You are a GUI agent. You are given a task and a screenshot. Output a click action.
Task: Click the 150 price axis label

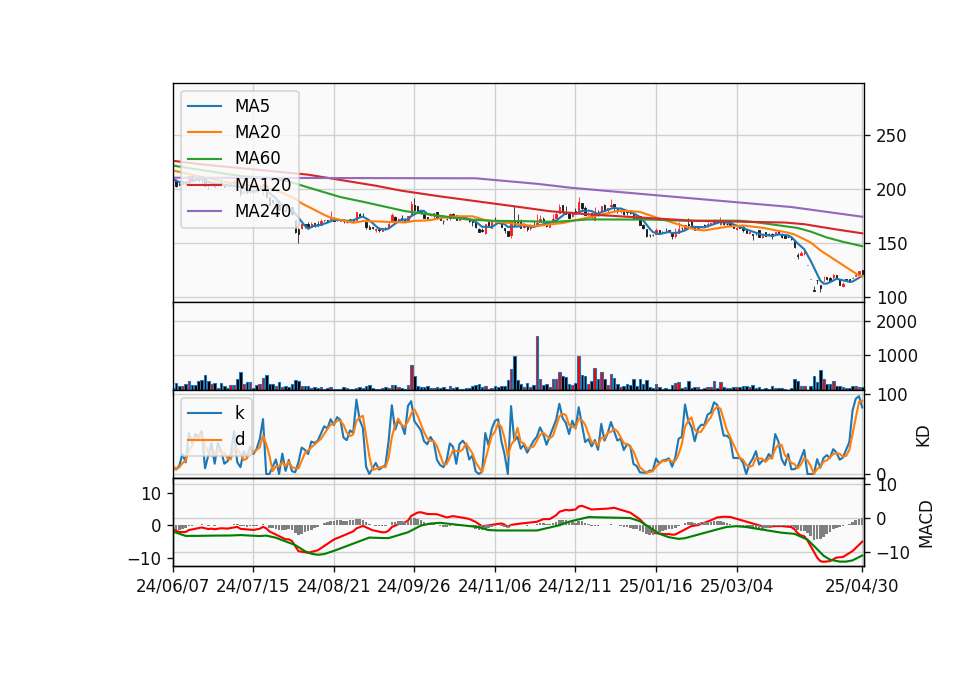pyautogui.click(x=891, y=244)
